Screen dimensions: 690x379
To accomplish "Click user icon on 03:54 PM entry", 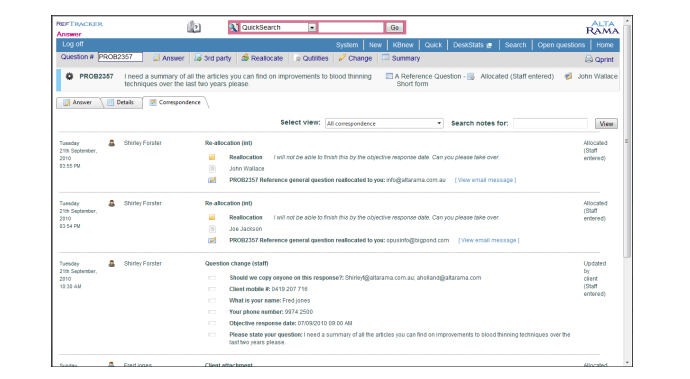I will [x=112, y=203].
